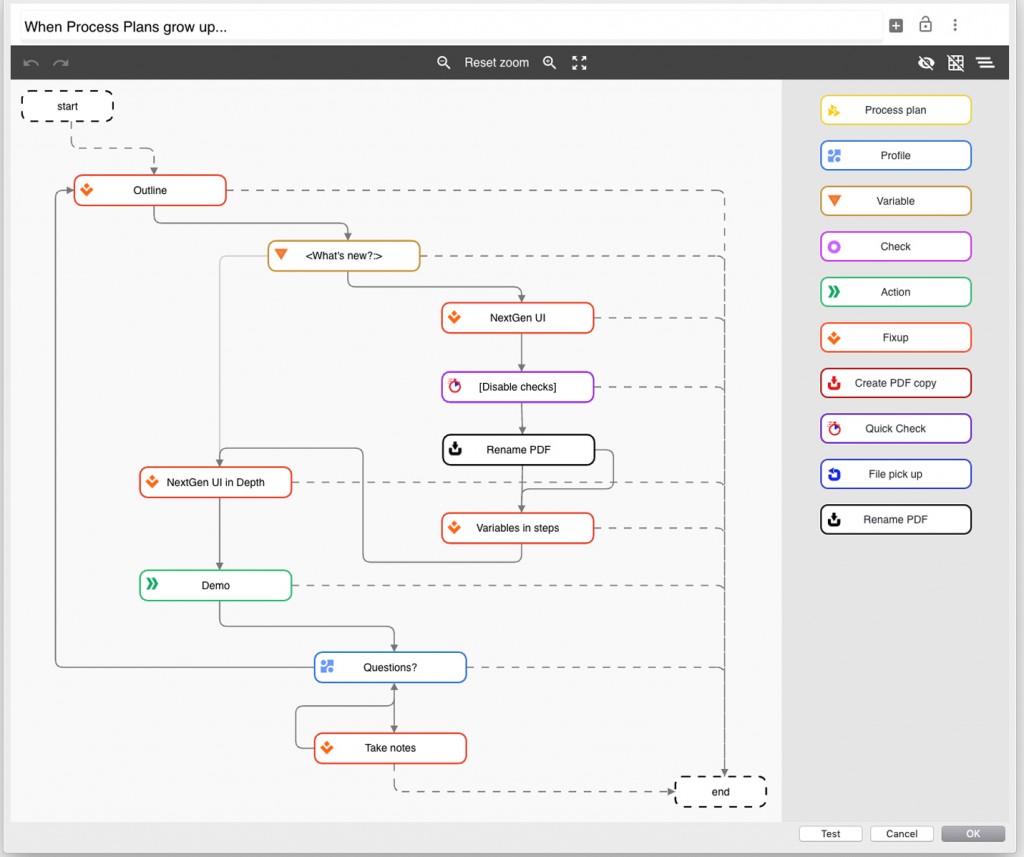Toggle the crossed-out eye visibility icon
The width and height of the screenshot is (1024, 857).
[926, 63]
